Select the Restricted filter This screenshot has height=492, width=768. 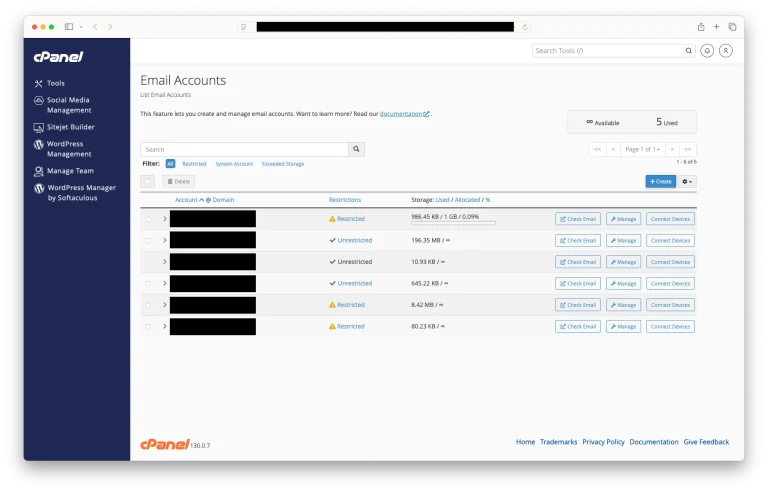pyautogui.click(x=194, y=163)
